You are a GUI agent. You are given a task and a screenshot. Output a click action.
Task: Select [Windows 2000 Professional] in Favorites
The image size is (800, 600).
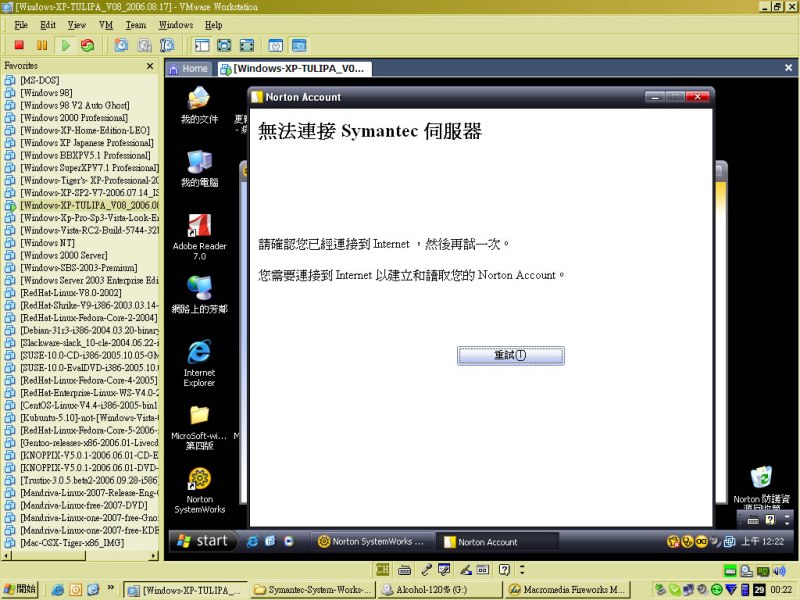(73, 118)
